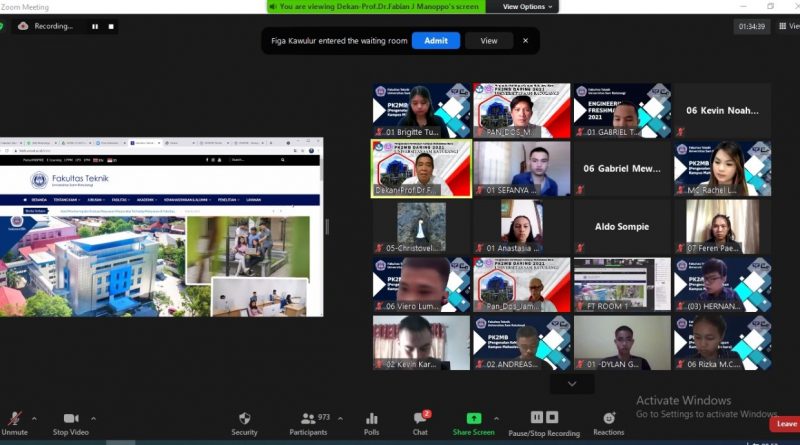Pause recording icon near Recording label
The height and width of the screenshot is (445, 800).
pyautogui.click(x=95, y=27)
